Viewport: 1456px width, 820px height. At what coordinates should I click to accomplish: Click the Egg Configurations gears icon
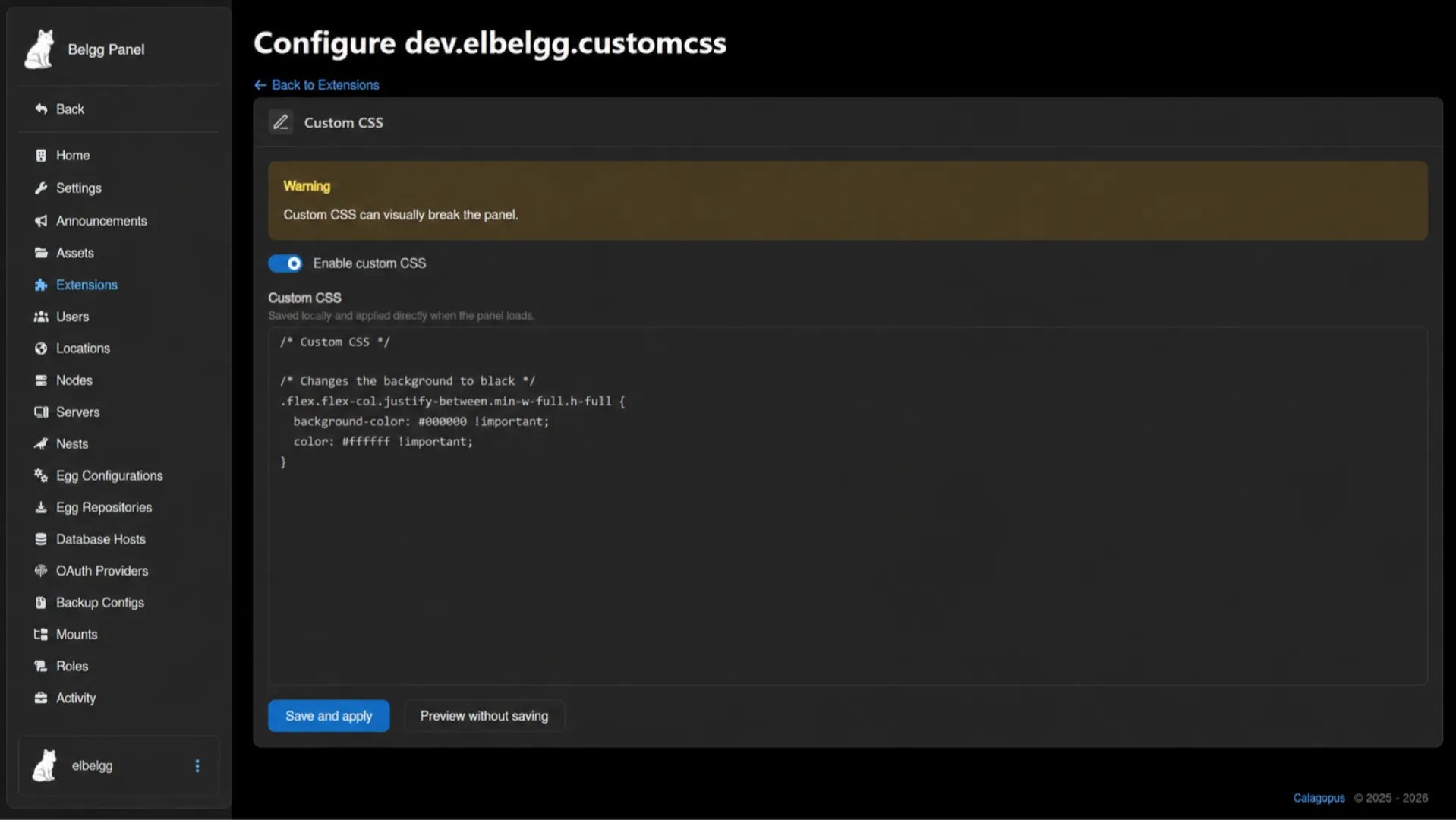click(41, 476)
